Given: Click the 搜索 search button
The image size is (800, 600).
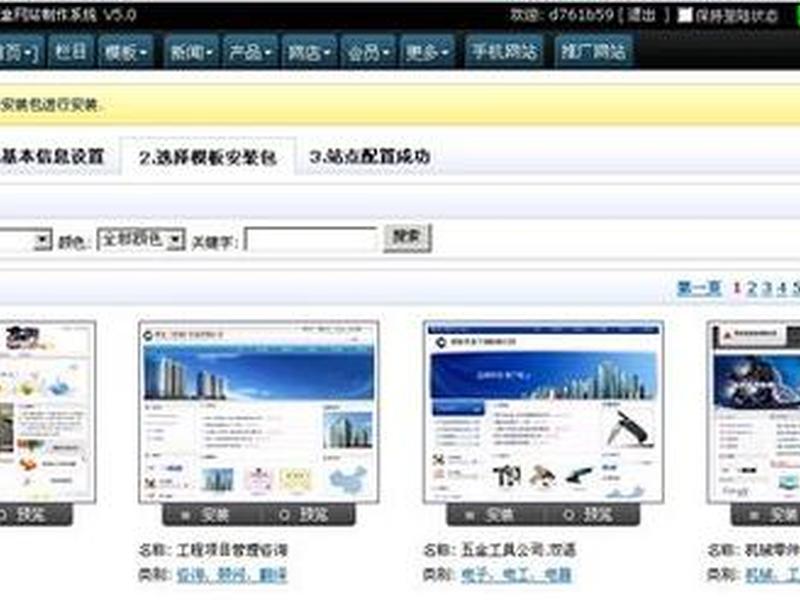Looking at the screenshot, I should (x=407, y=238).
